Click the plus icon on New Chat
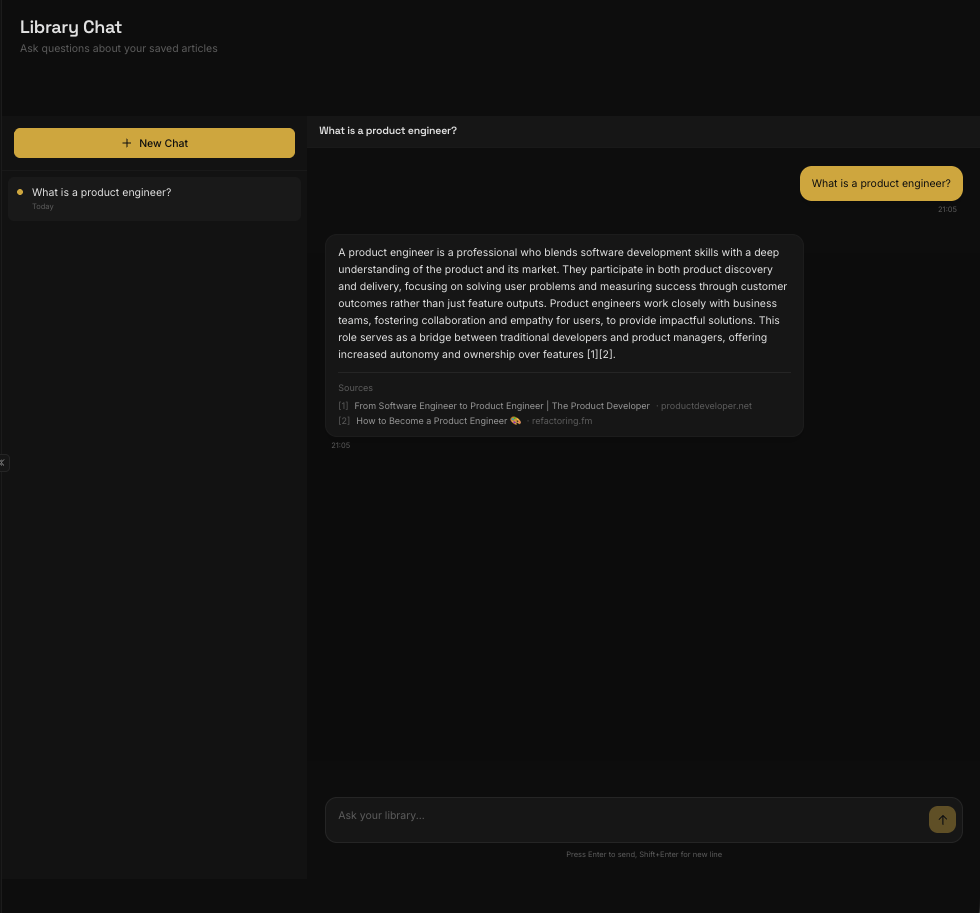 (x=126, y=142)
